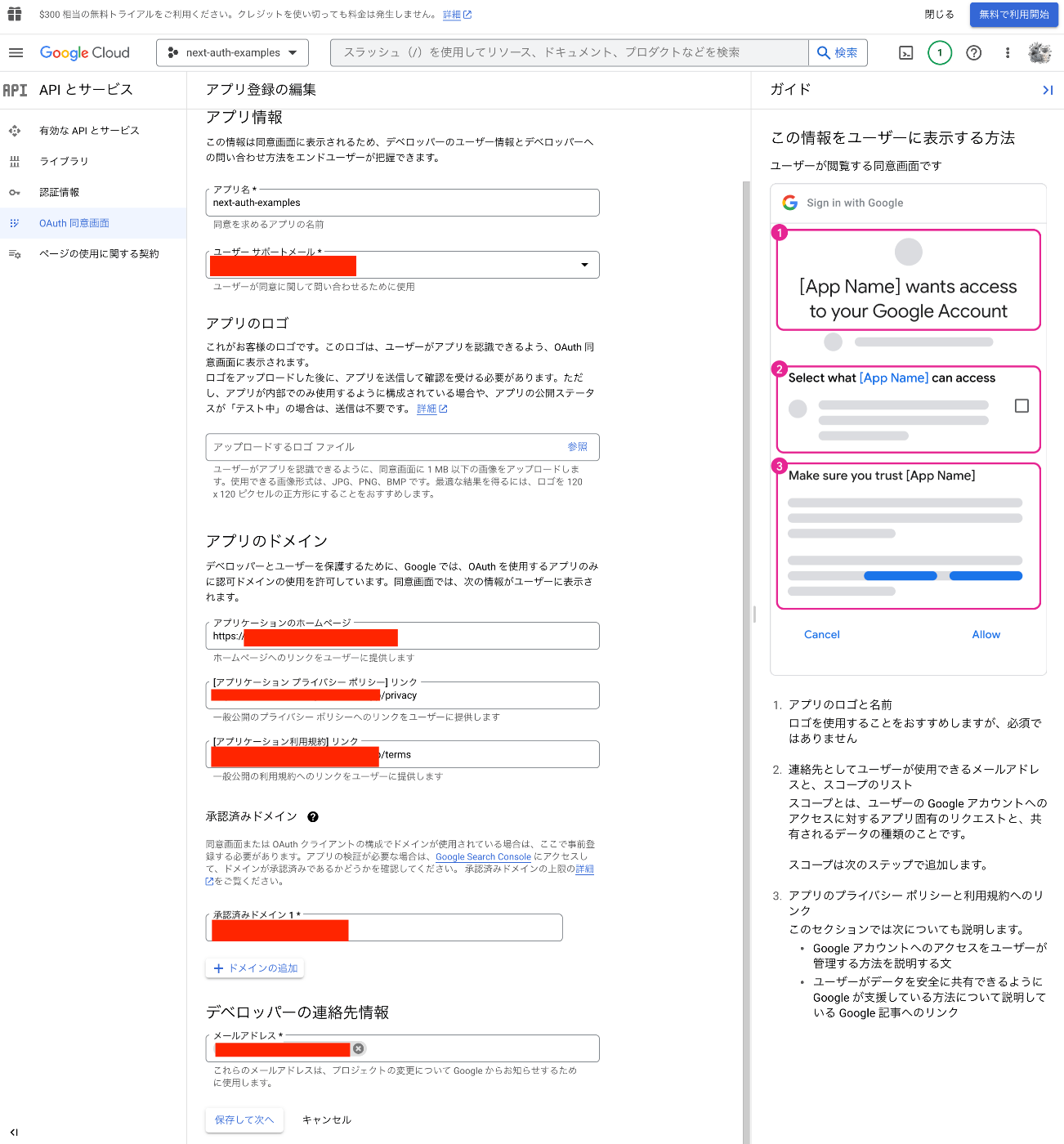
Task: Go to 有効な API とサービス
Action: click(x=89, y=131)
